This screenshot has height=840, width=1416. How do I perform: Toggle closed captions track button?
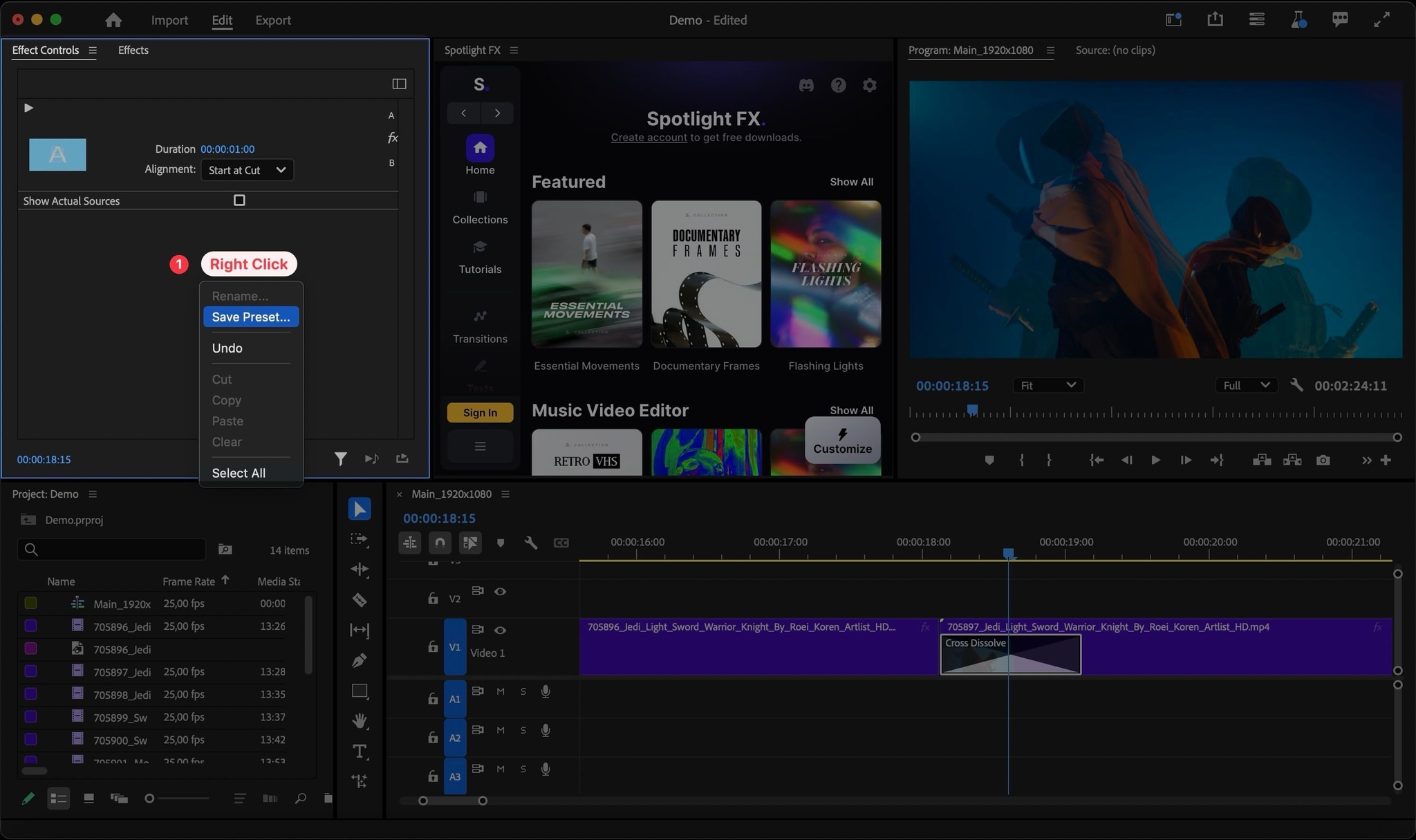point(561,543)
